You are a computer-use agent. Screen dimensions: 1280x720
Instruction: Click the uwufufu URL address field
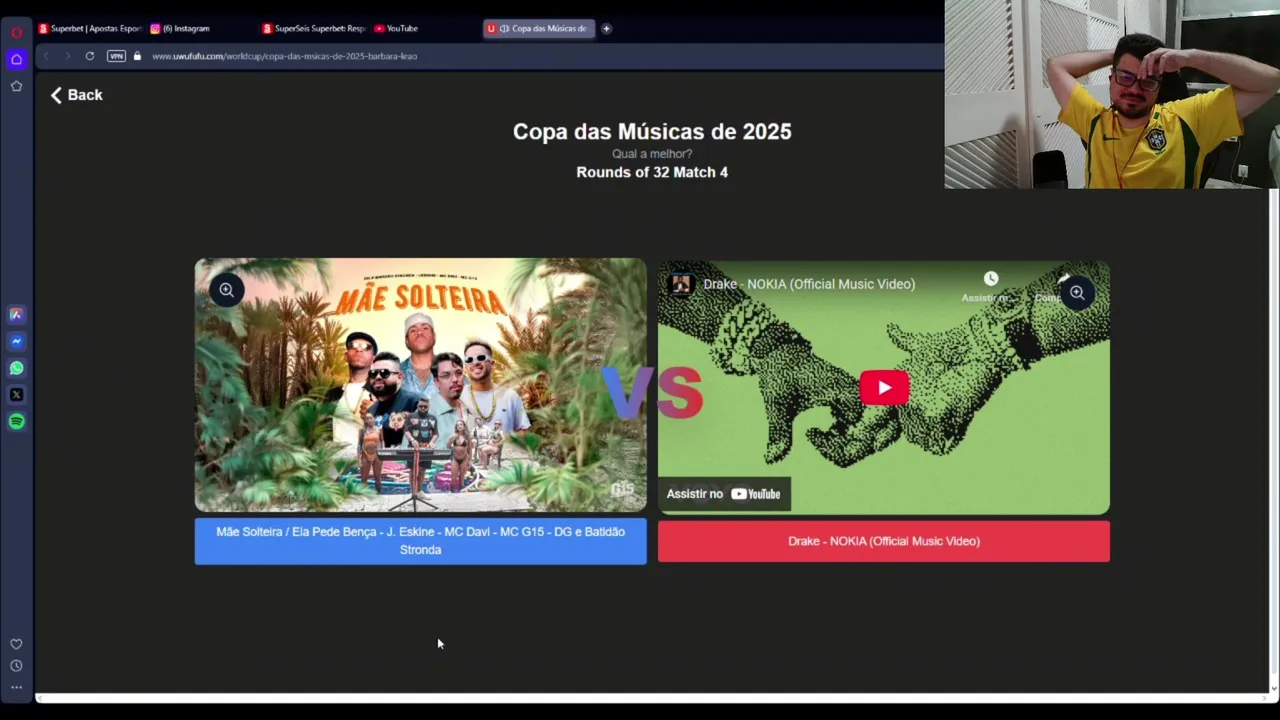[284, 56]
